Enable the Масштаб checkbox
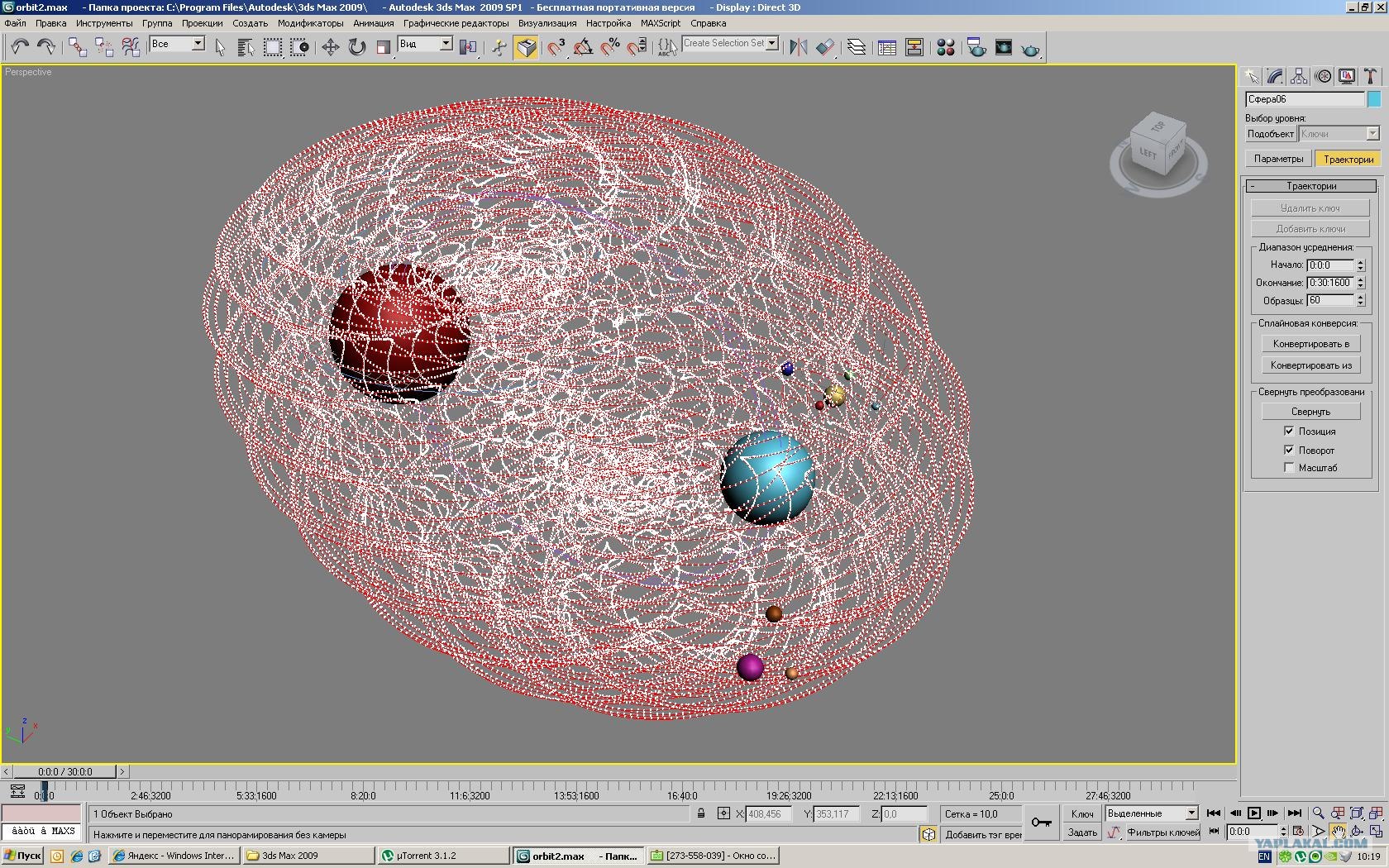This screenshot has width=1389, height=868. click(1288, 467)
